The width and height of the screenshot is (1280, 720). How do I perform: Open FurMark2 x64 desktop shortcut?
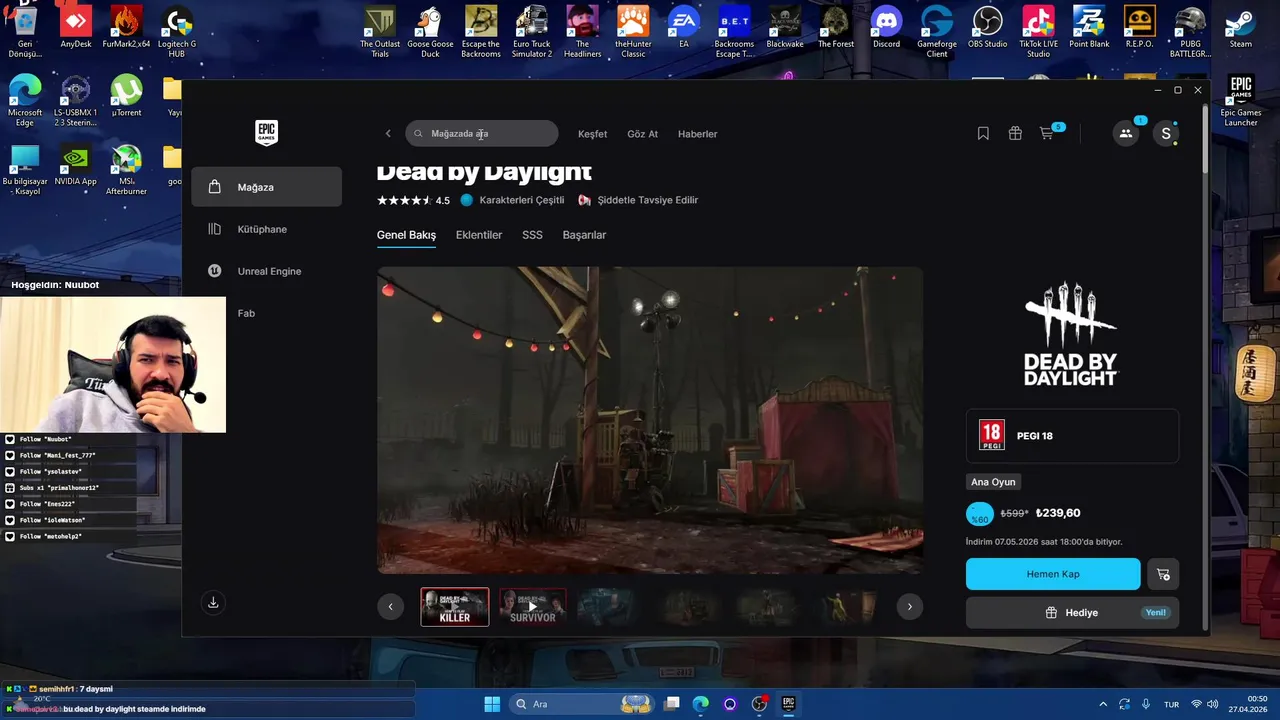tap(126, 29)
